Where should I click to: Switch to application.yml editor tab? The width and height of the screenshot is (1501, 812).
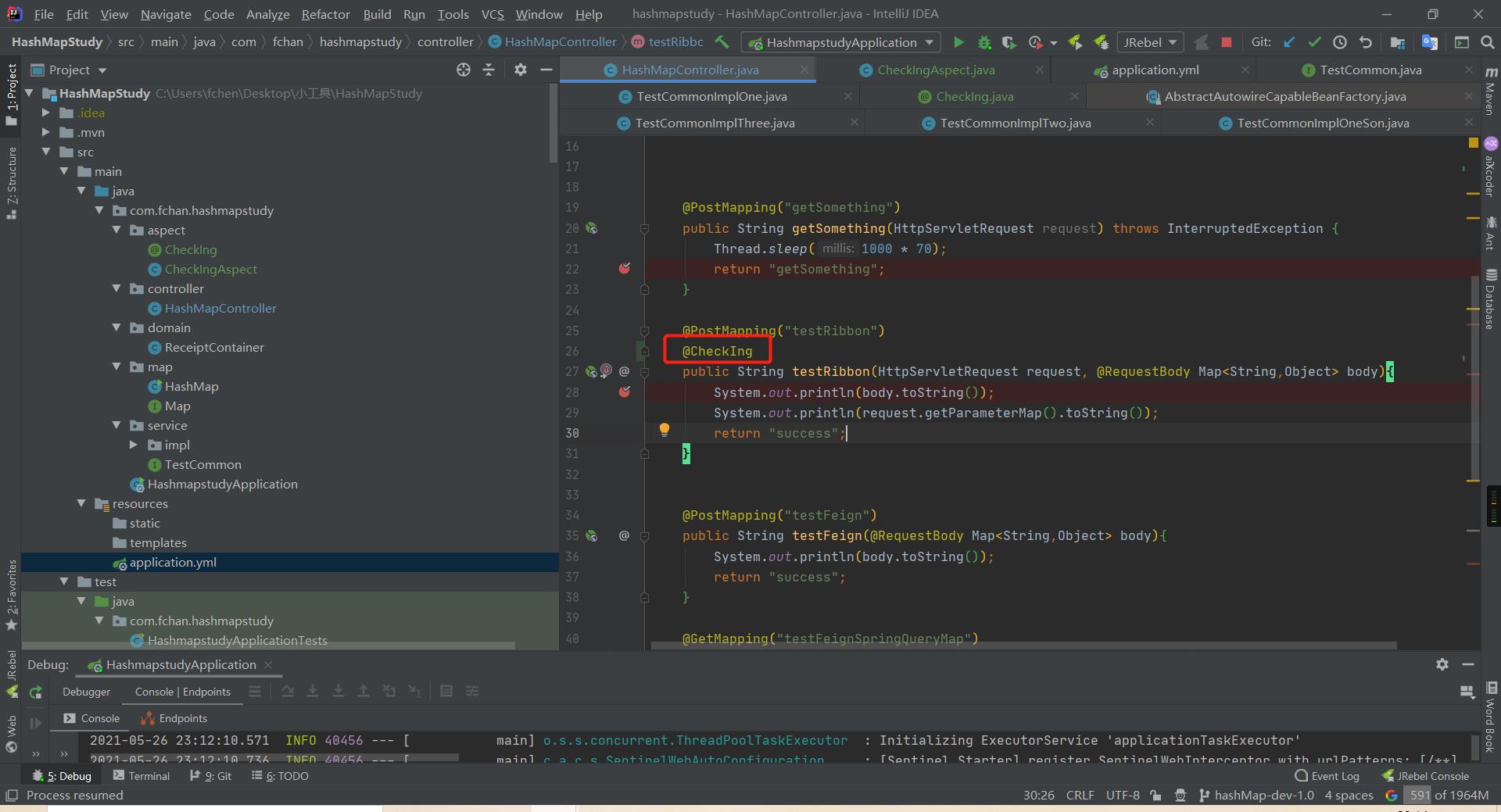coord(1155,70)
